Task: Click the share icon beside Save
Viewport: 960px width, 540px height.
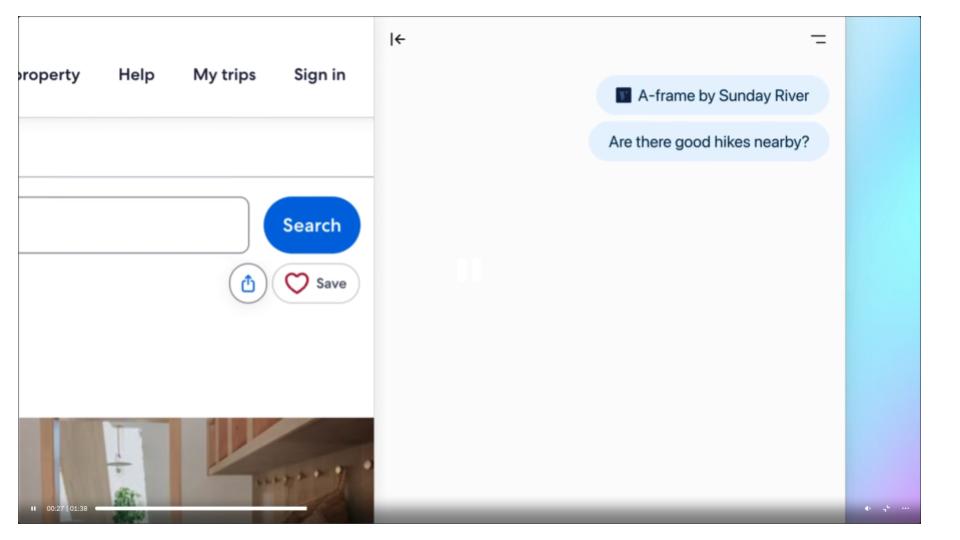Action: click(249, 283)
